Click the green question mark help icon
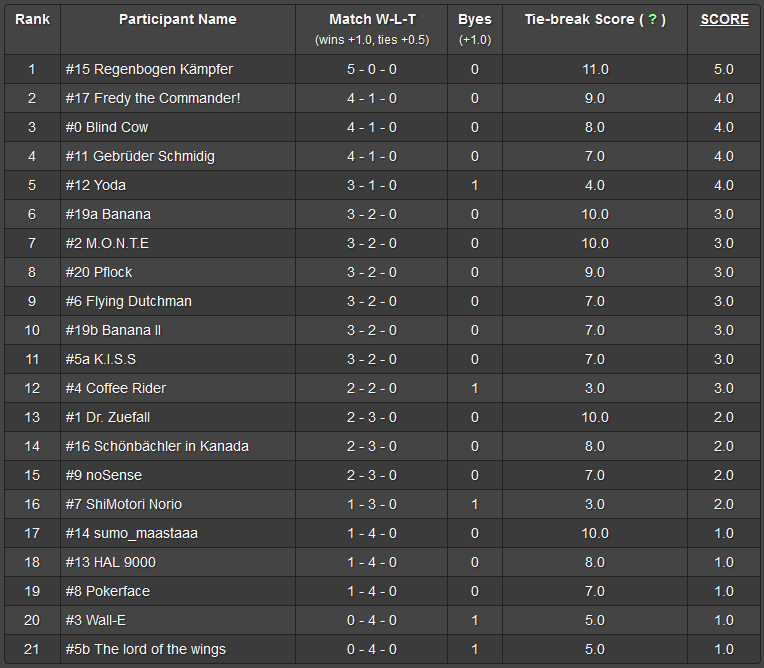 [652, 20]
